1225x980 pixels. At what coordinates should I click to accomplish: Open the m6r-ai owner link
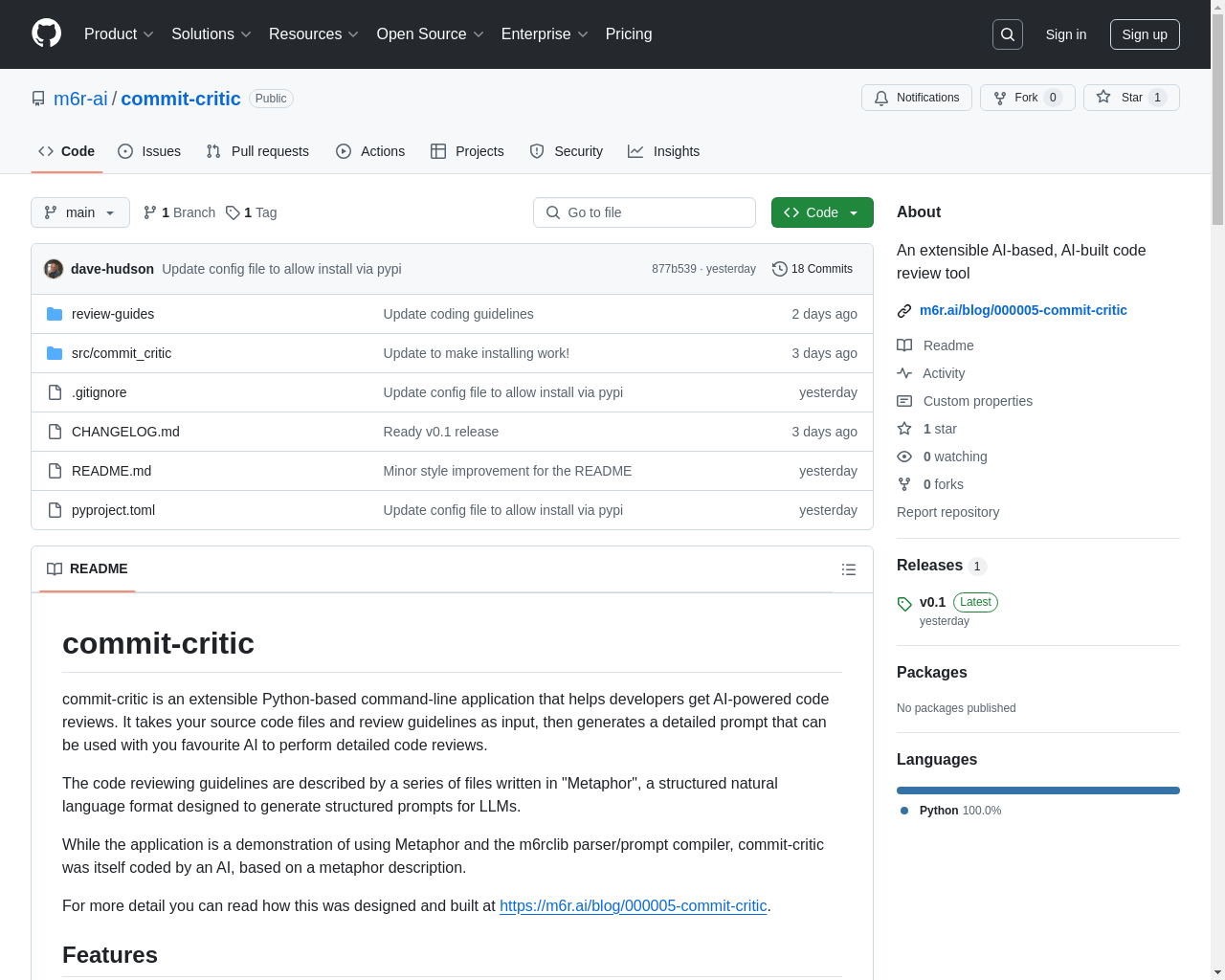coord(80,99)
